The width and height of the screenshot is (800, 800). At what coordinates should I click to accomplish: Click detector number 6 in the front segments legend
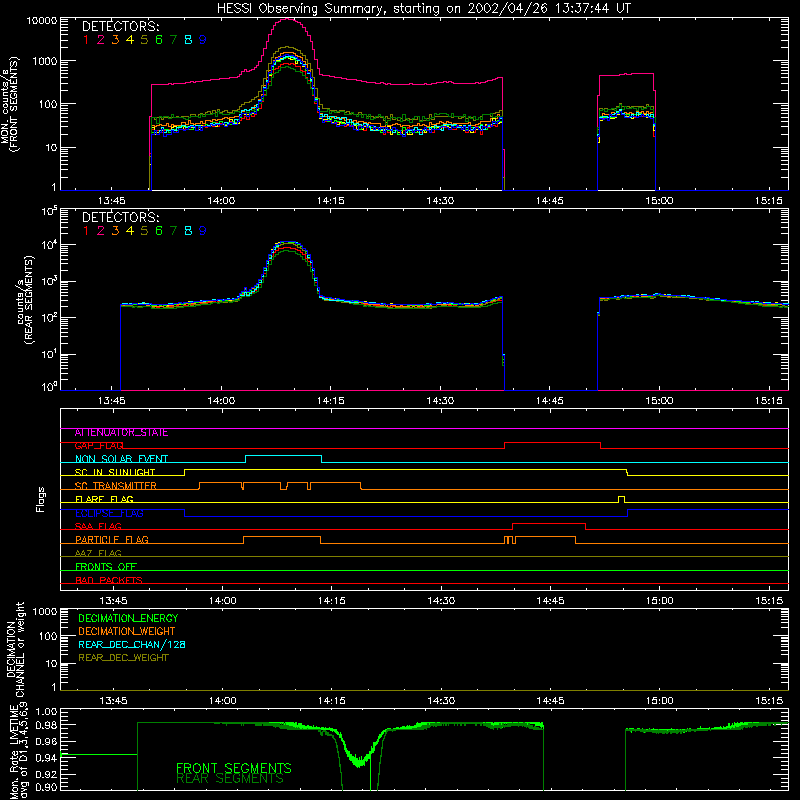[159, 40]
